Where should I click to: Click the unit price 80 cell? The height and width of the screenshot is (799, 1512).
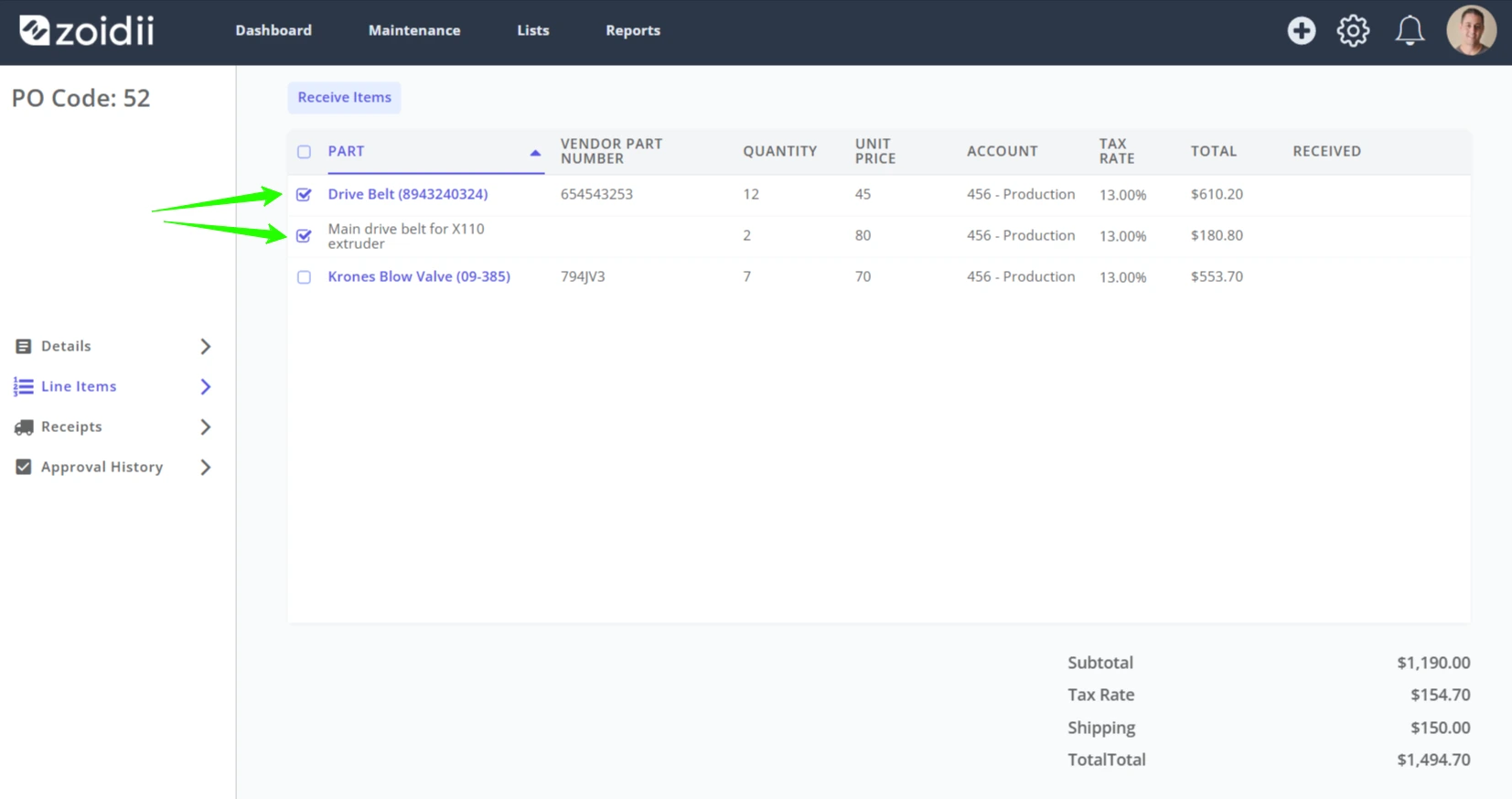pyautogui.click(x=863, y=235)
